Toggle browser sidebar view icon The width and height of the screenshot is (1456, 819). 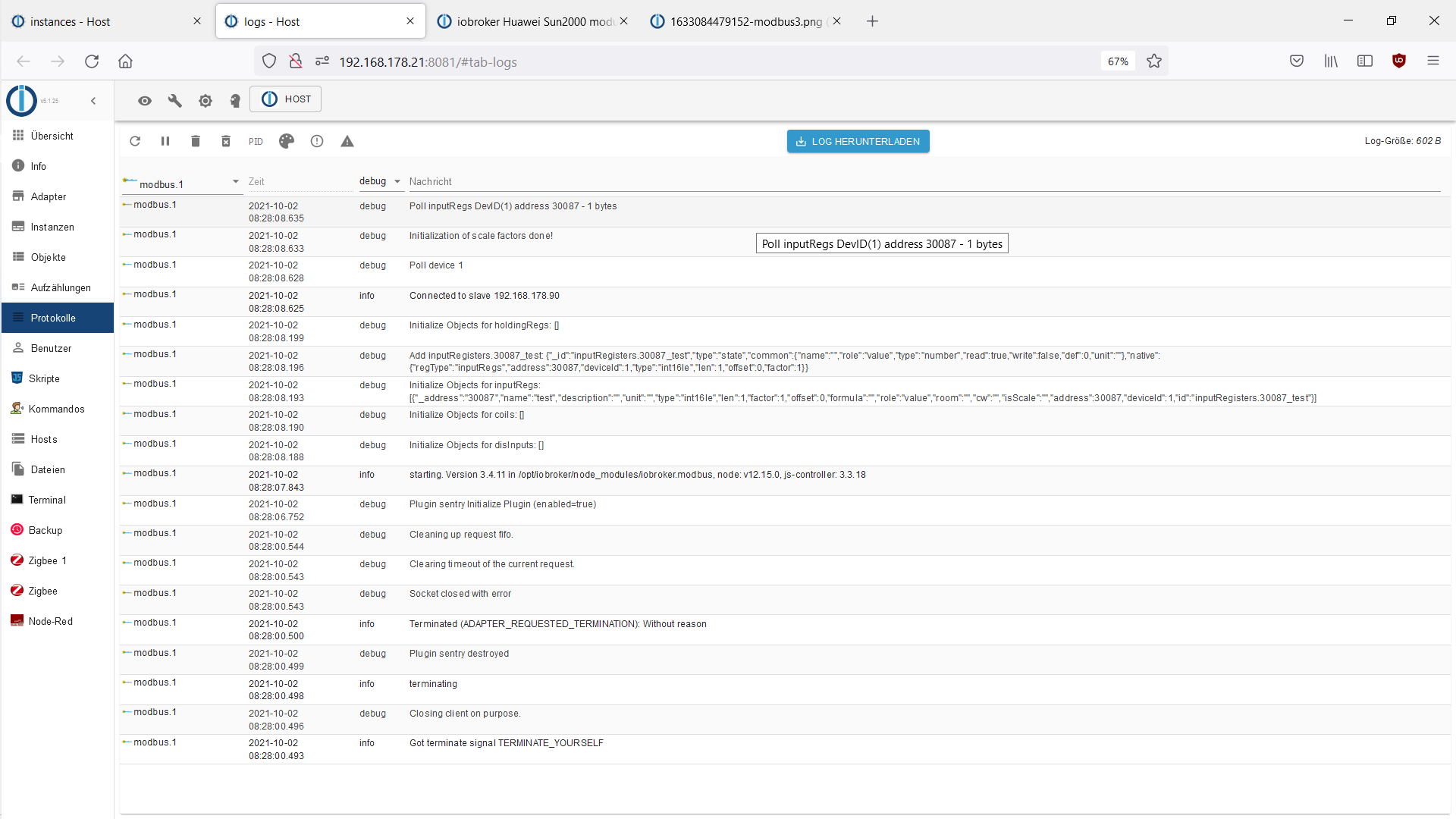pyautogui.click(x=1365, y=61)
